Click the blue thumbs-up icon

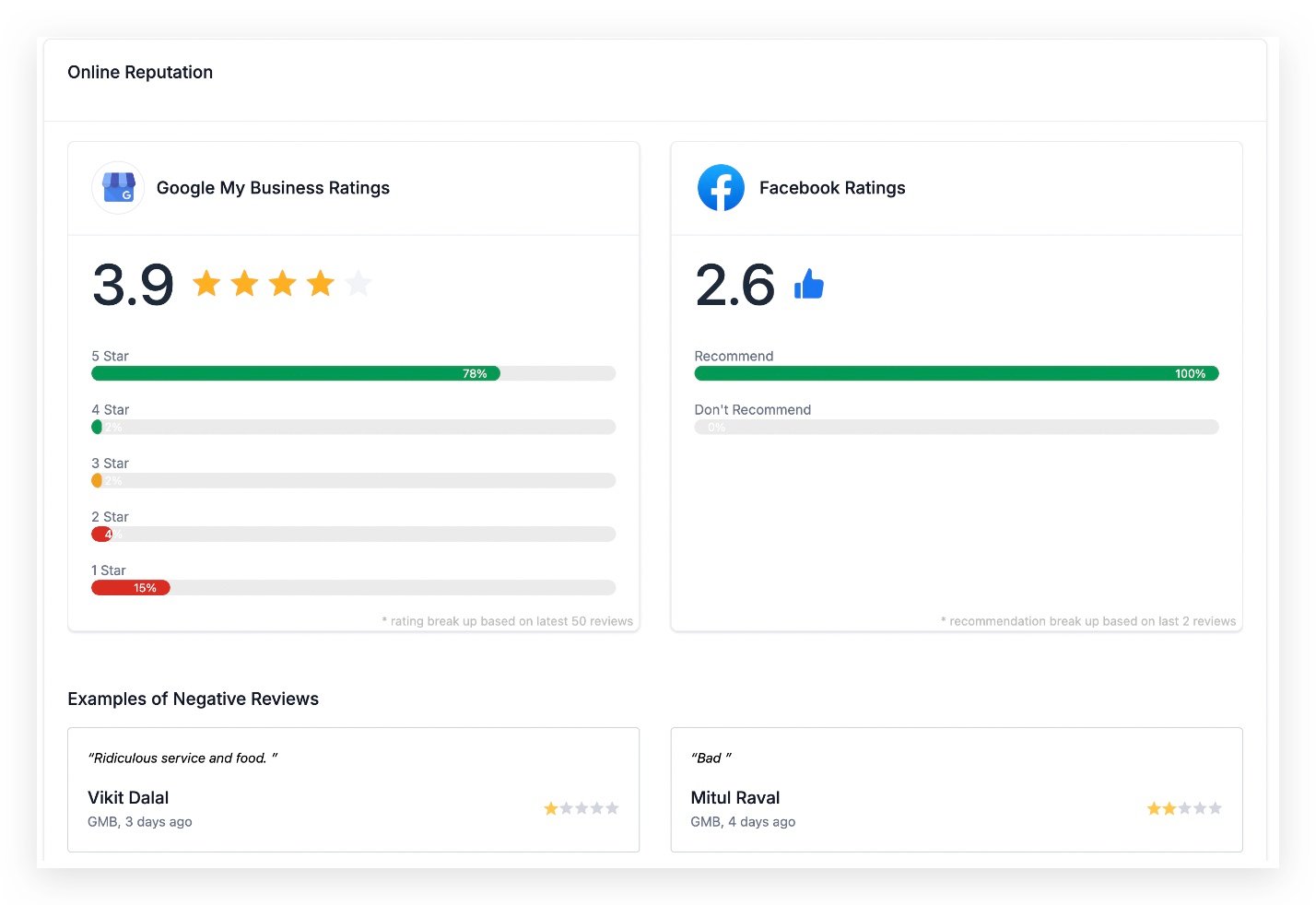[808, 285]
